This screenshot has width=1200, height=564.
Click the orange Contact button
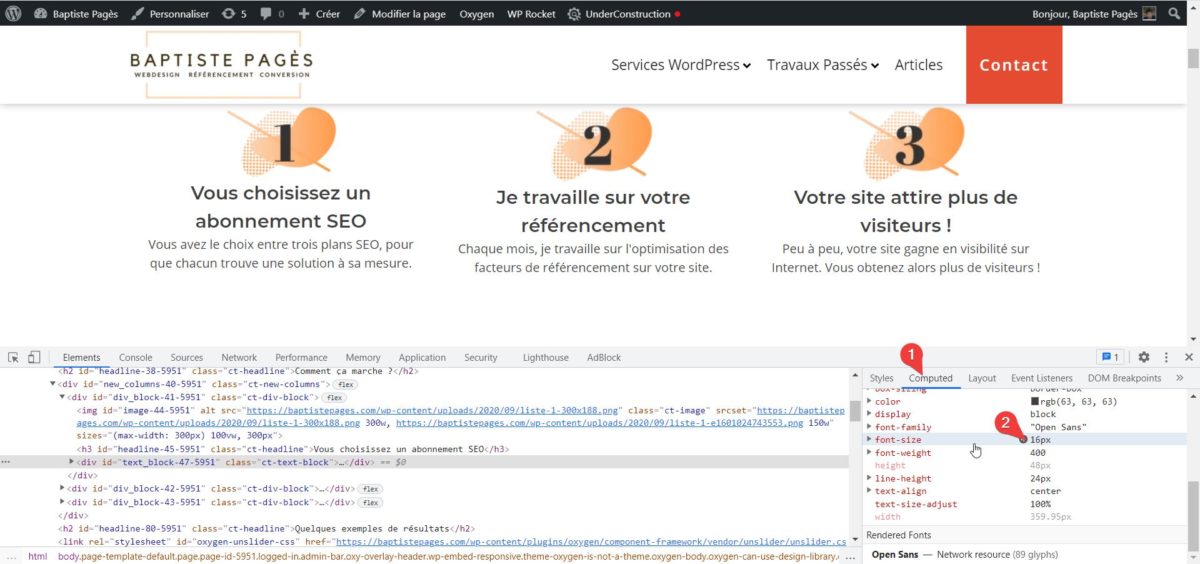[1013, 65]
